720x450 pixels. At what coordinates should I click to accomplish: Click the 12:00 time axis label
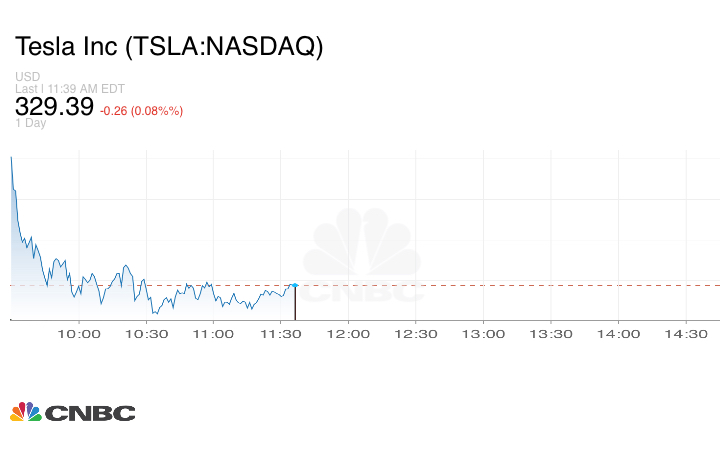click(x=349, y=334)
